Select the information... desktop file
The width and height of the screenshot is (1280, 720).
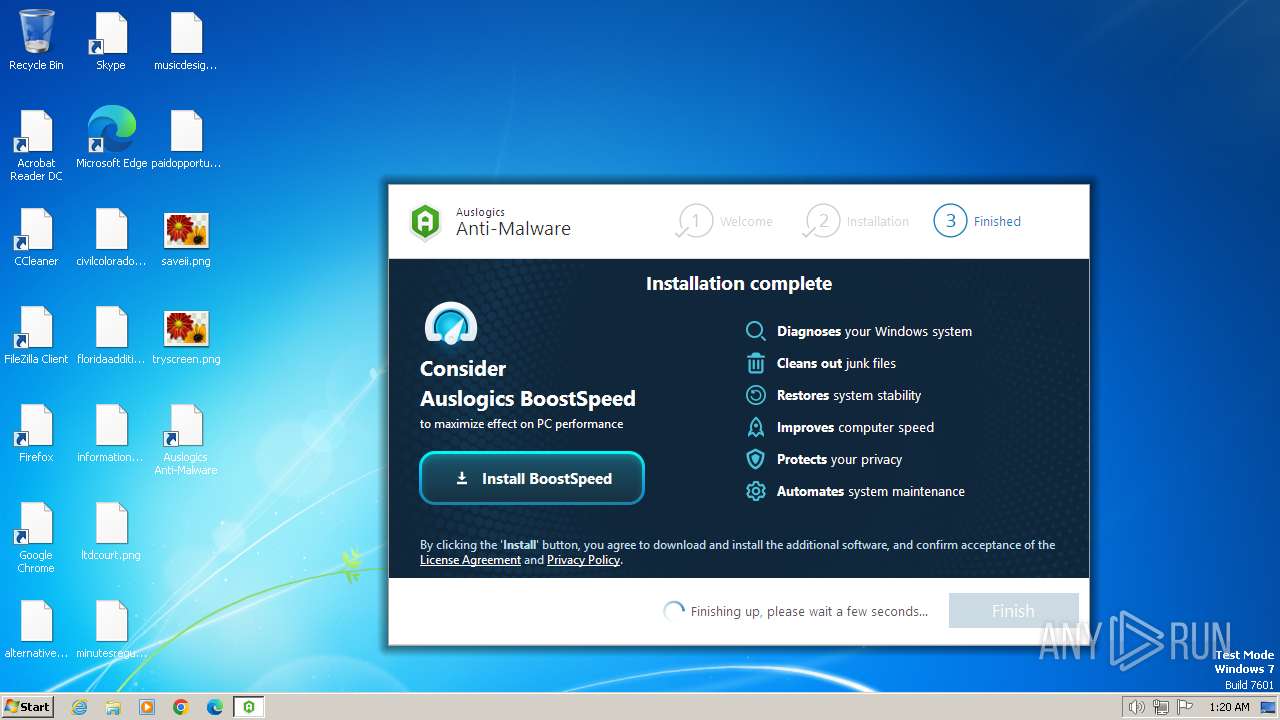coord(111,433)
